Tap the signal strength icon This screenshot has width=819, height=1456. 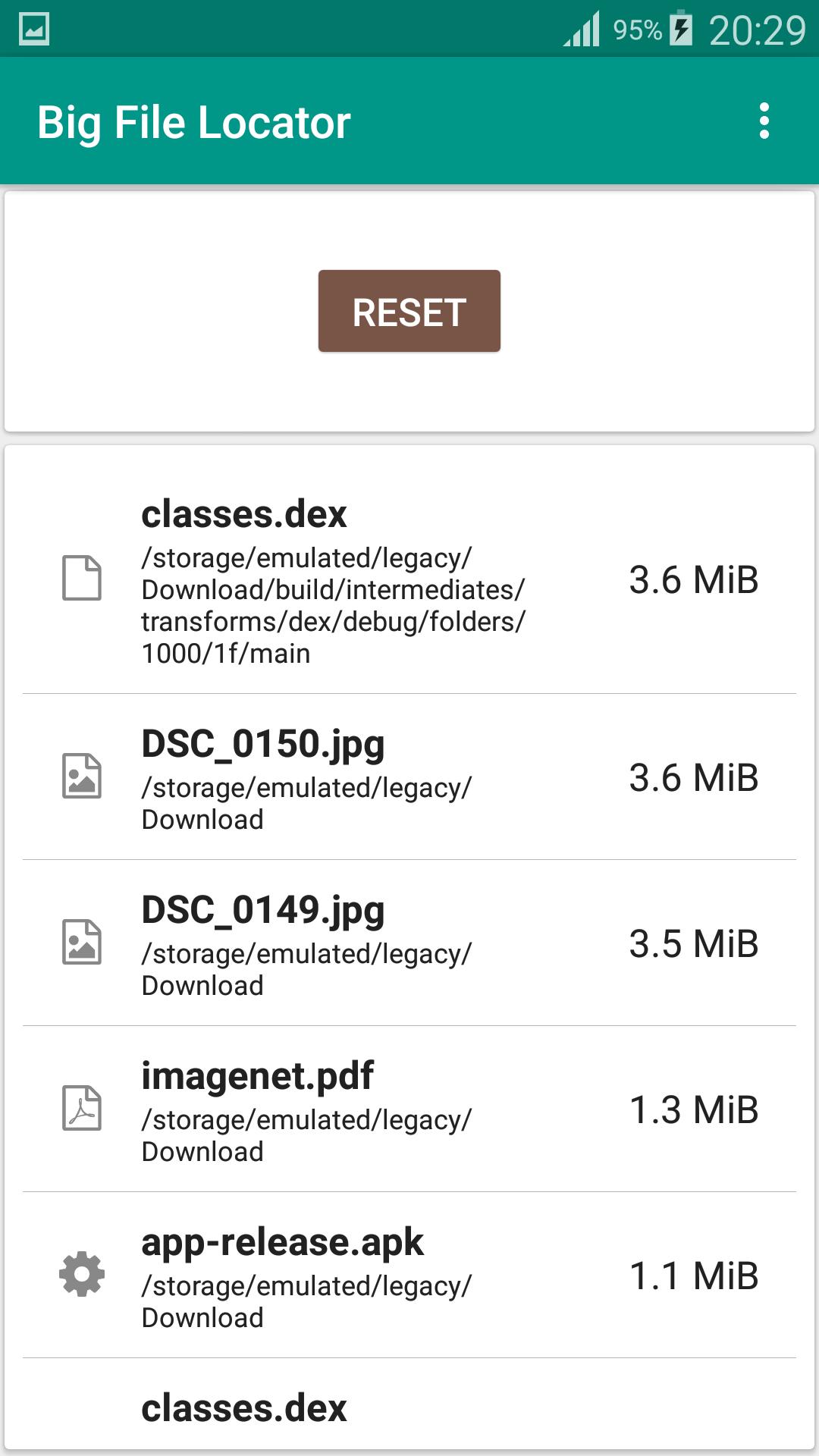point(582,29)
